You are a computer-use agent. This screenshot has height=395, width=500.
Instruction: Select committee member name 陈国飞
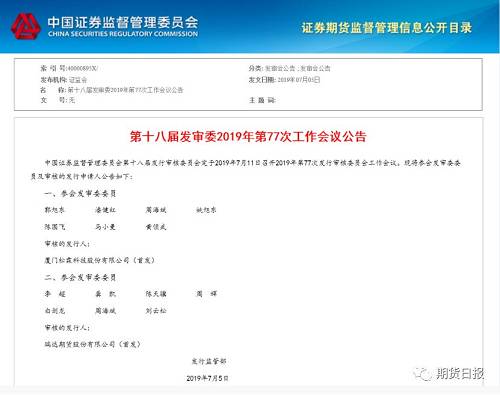tap(55, 227)
